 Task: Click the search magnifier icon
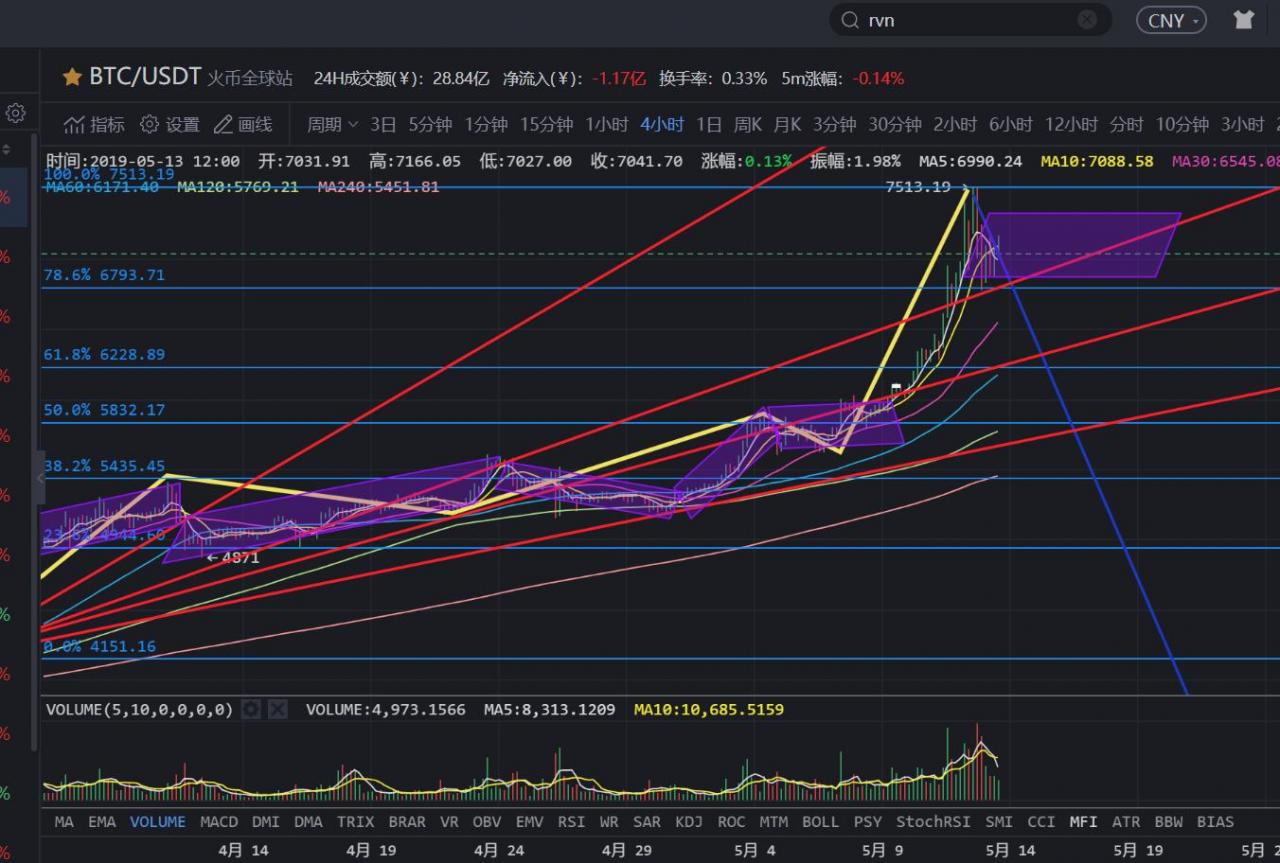pos(850,20)
